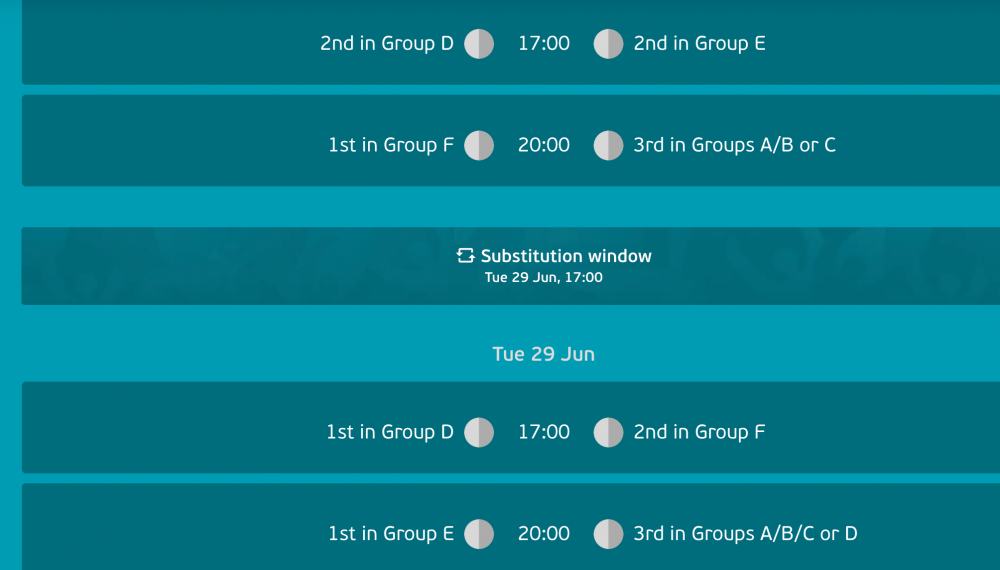Viewport: 1000px width, 570px height.
Task: Click the 17:00 kickoff time in the 1st in Group D match
Action: click(544, 432)
